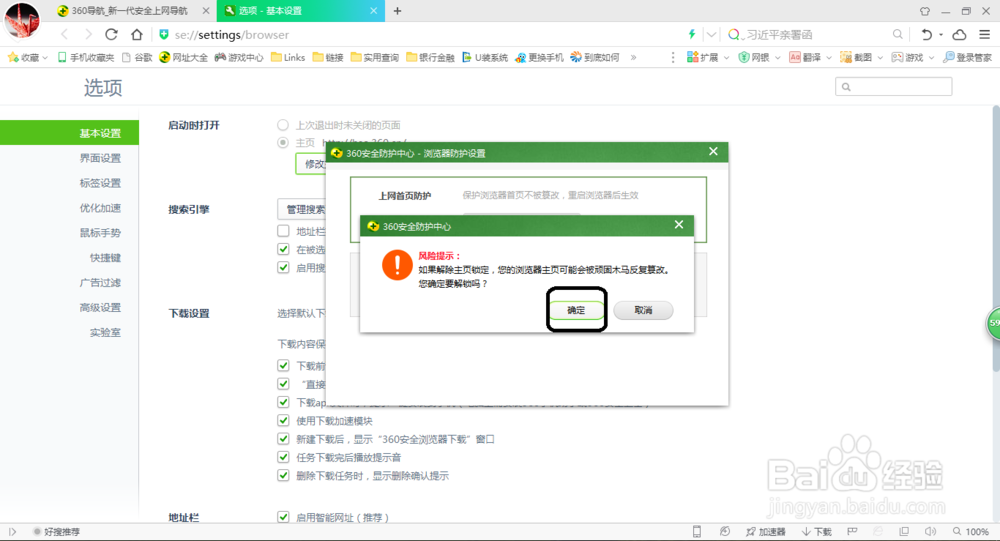Image resolution: width=1000 pixels, height=541 pixels.
Task: Expand the 游戏 dropdown arrow
Action: (x=931, y=57)
